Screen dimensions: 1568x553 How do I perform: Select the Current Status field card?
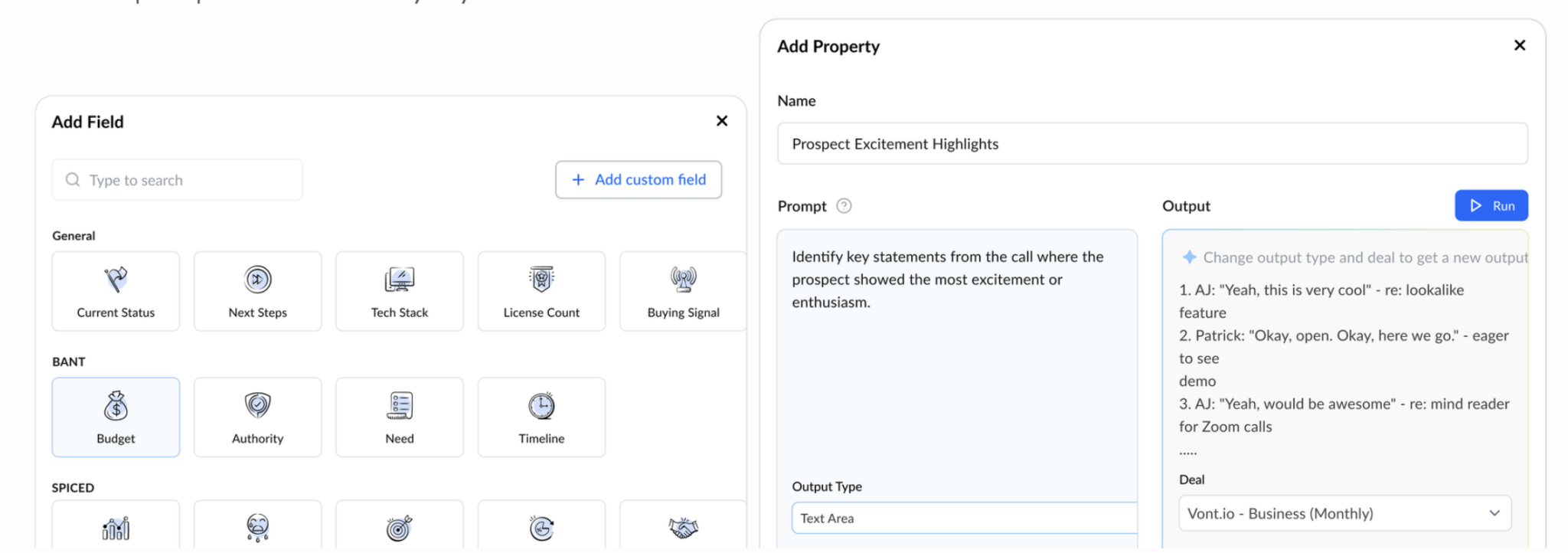116,291
